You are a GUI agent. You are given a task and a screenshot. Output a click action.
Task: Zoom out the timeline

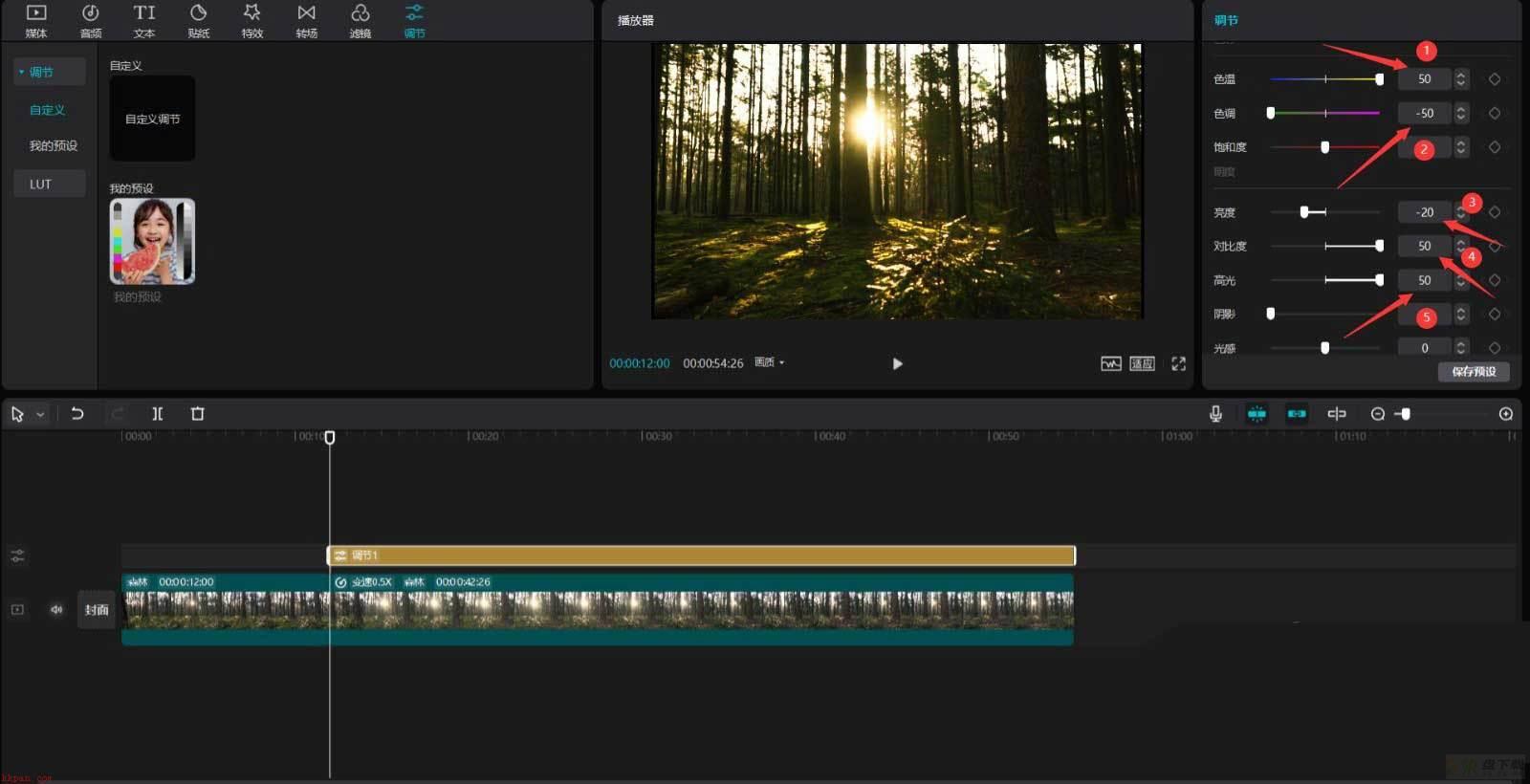[1378, 414]
